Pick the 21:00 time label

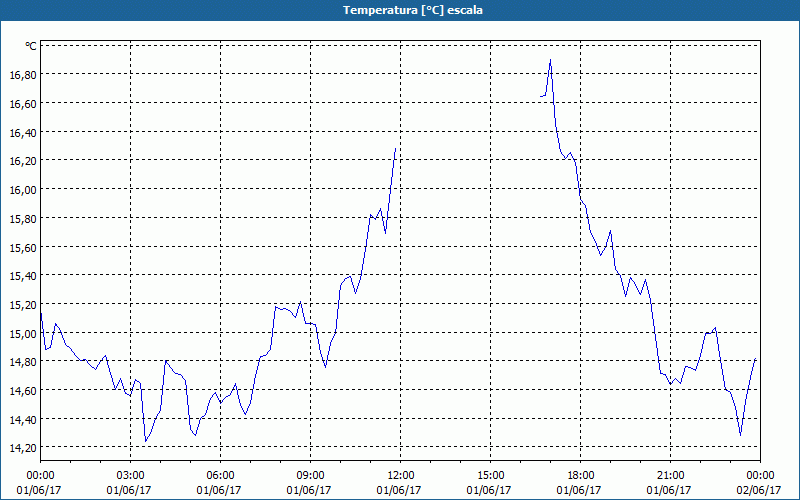670,476
